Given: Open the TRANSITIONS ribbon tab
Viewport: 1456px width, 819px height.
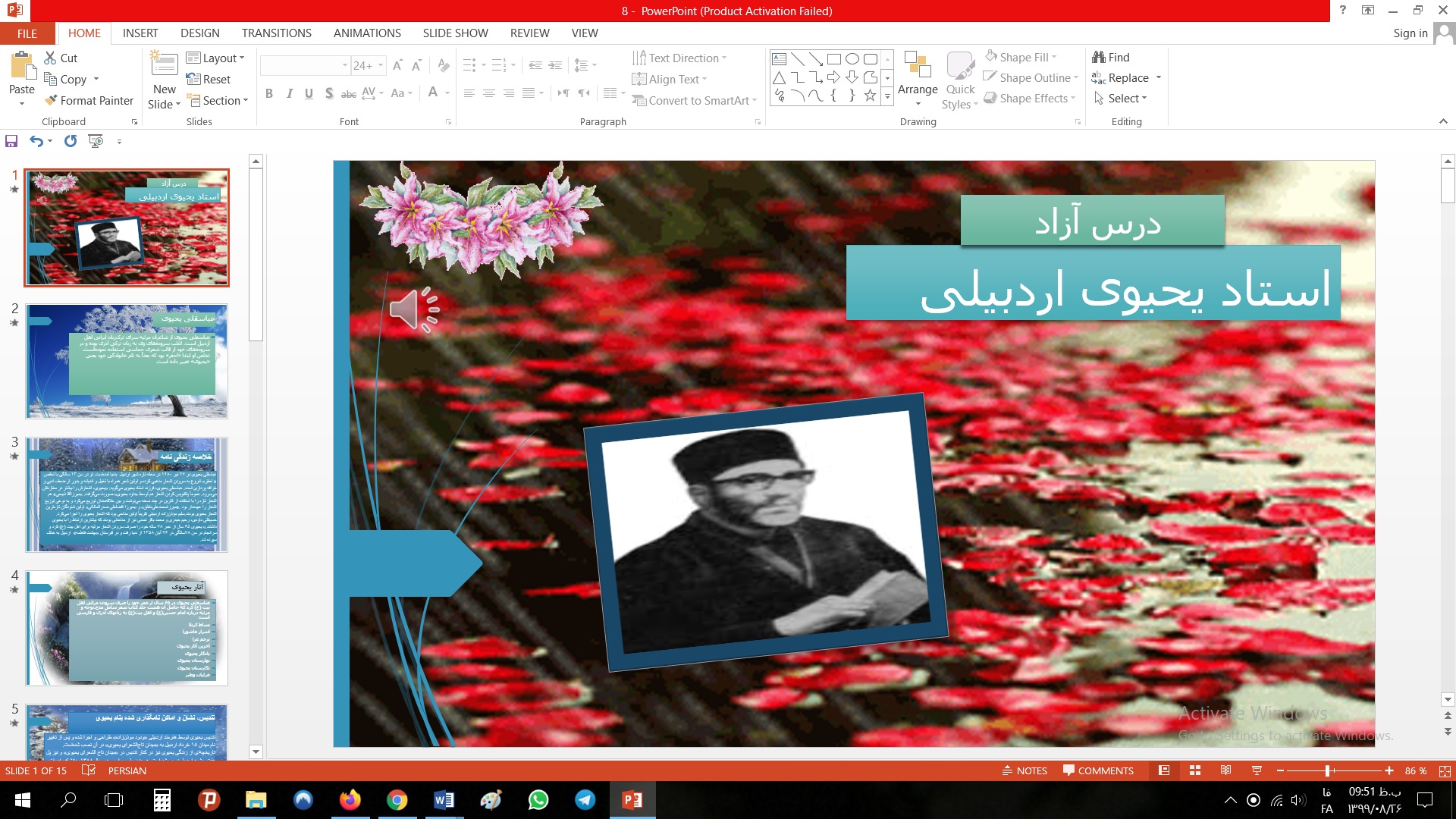Looking at the screenshot, I should click(x=276, y=33).
